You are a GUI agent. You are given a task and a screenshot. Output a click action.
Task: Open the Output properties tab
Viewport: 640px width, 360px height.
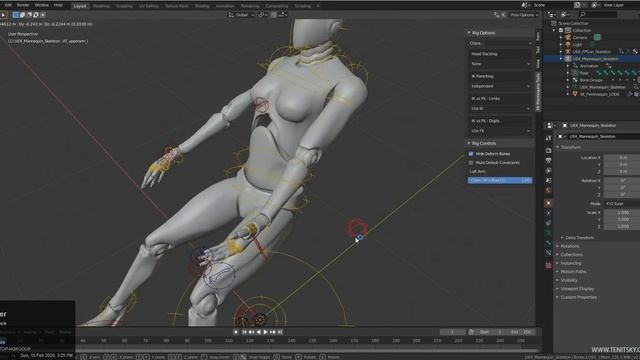[x=549, y=160]
